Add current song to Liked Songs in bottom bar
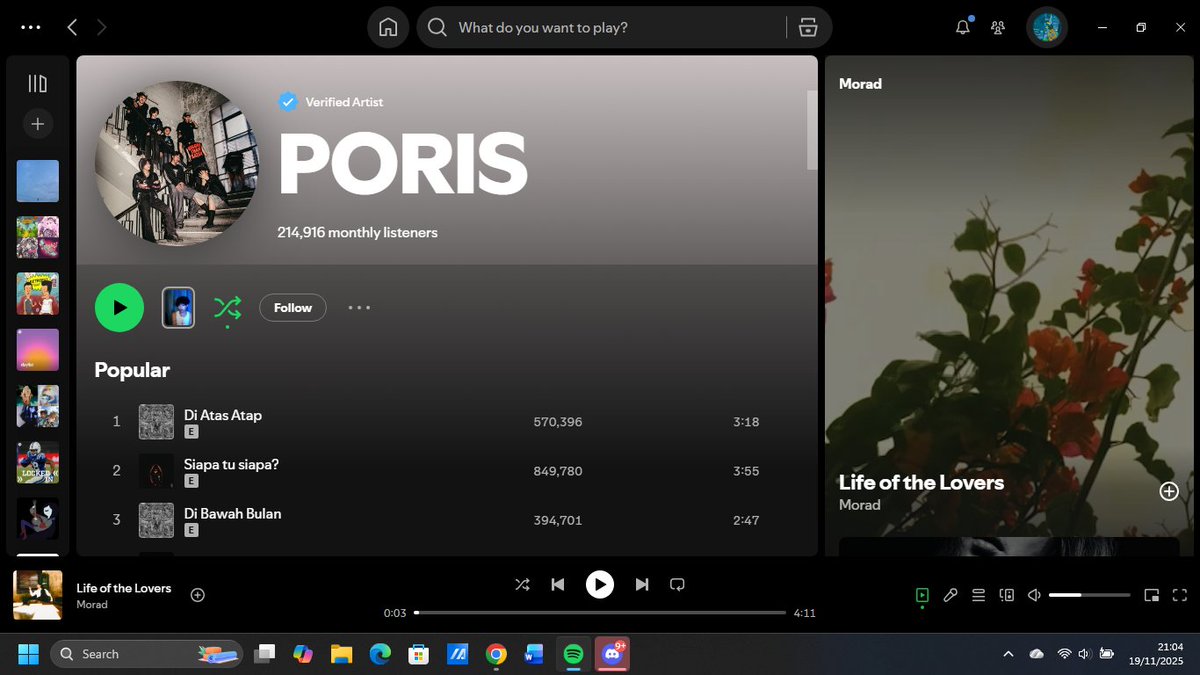The height and width of the screenshot is (675, 1200). pyautogui.click(x=198, y=595)
